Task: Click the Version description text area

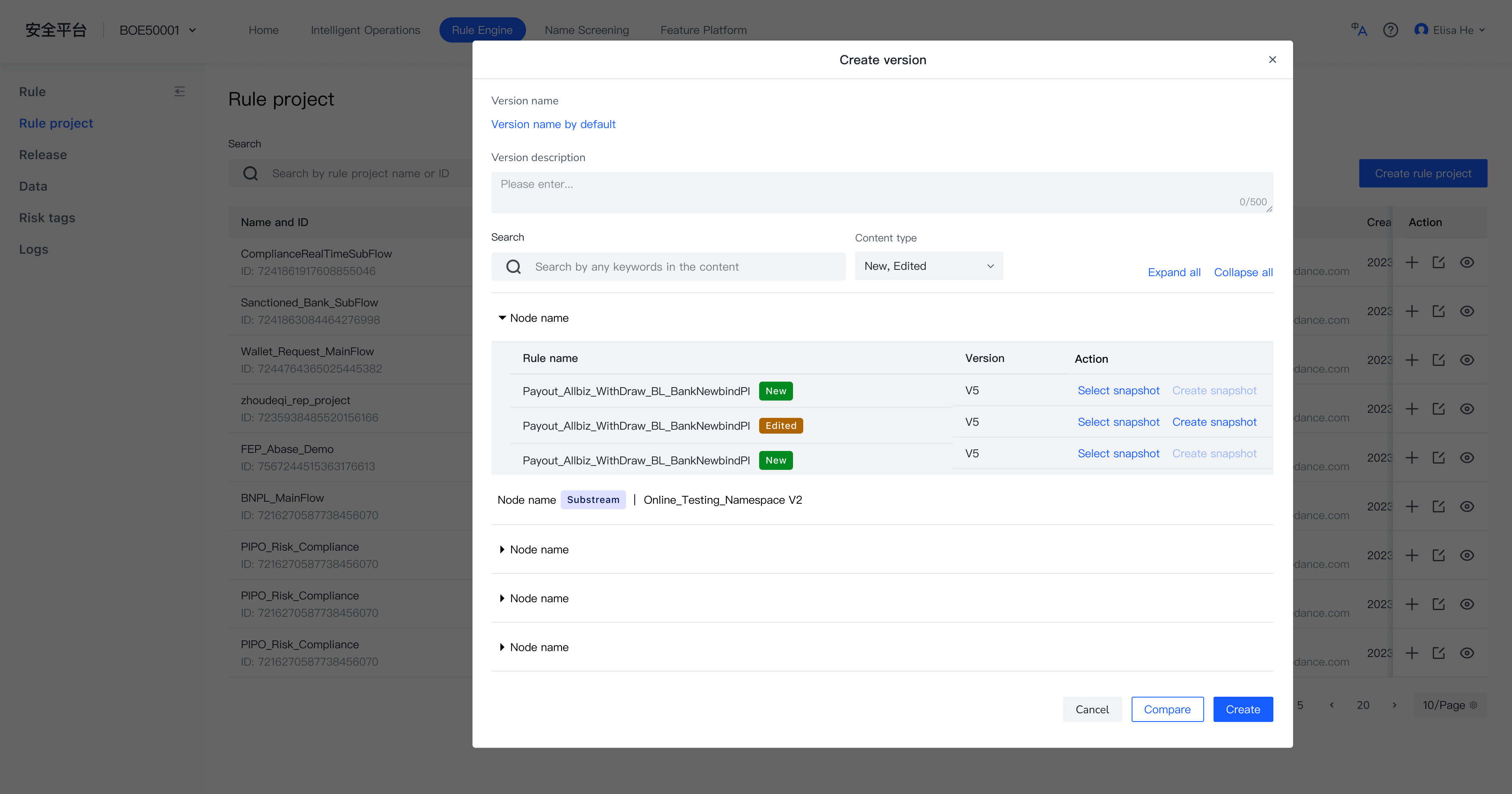Action: [882, 193]
